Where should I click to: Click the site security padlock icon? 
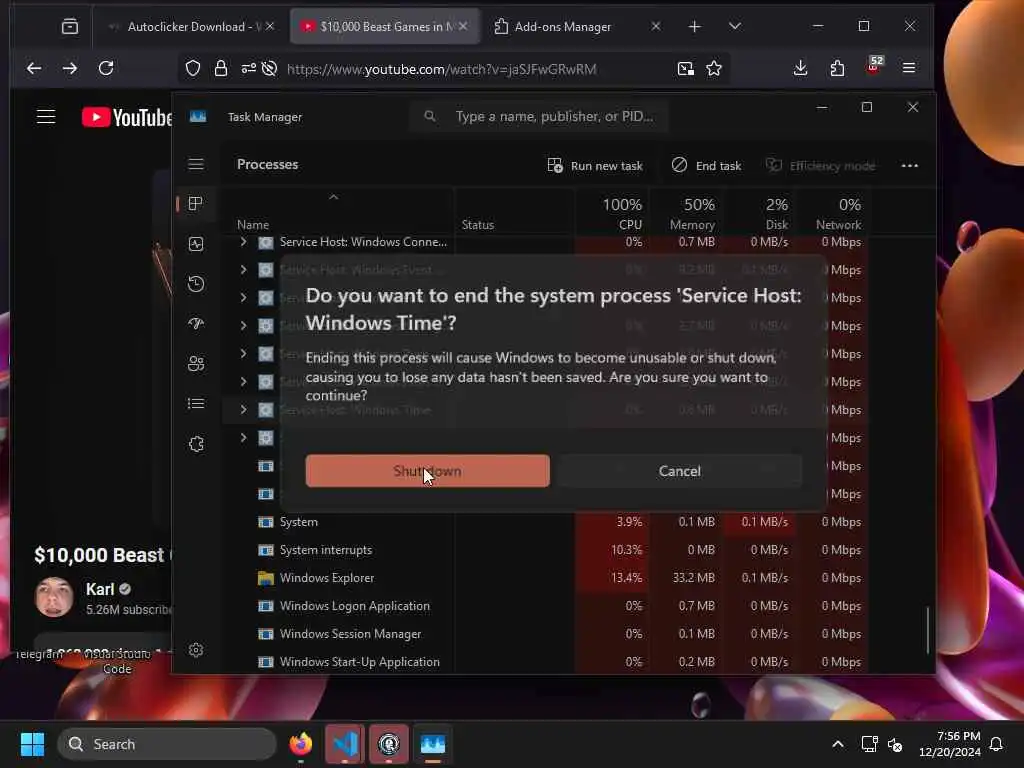point(221,69)
